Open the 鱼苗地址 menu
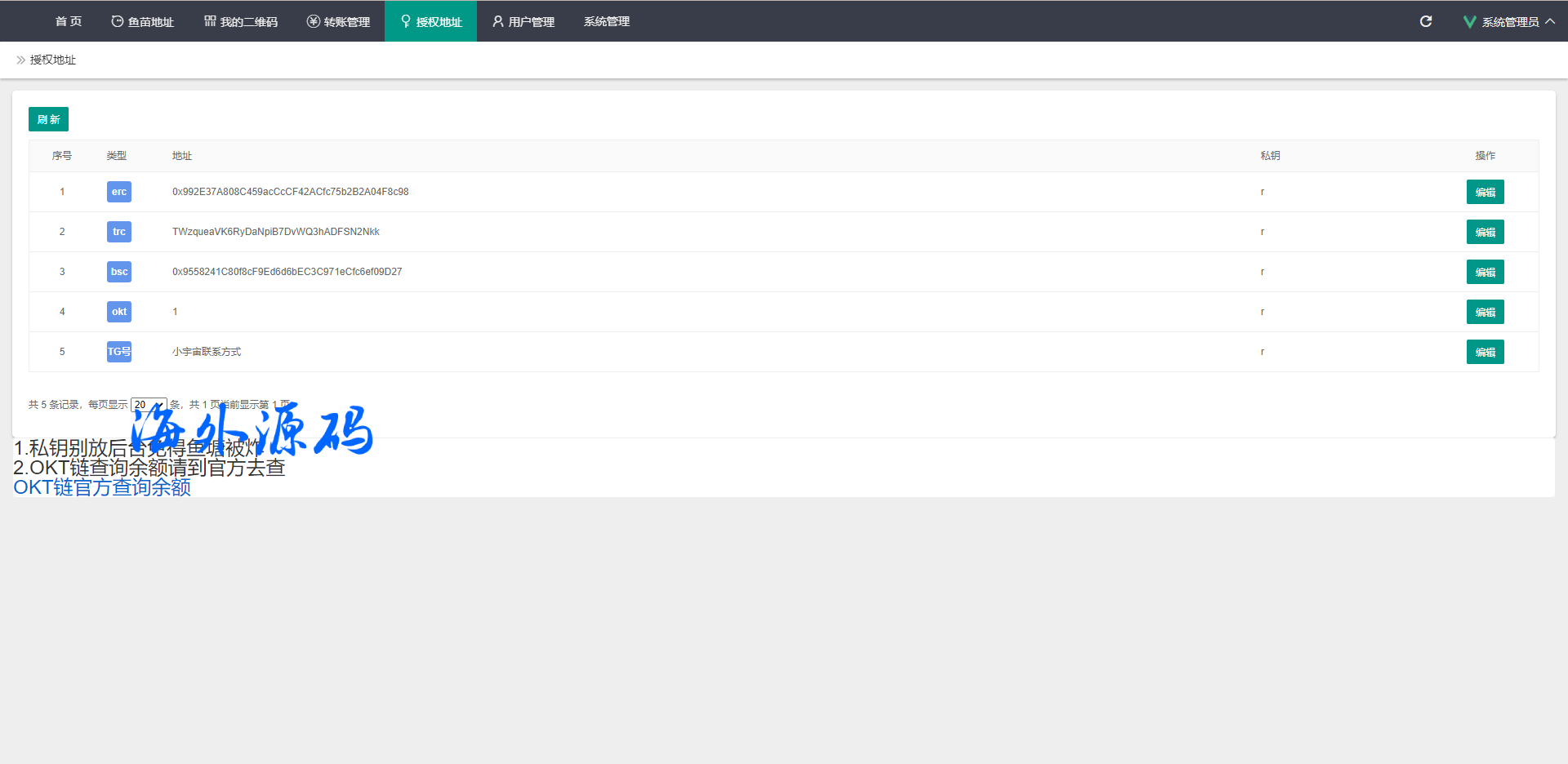Viewport: 1568px width, 764px height. pos(143,22)
